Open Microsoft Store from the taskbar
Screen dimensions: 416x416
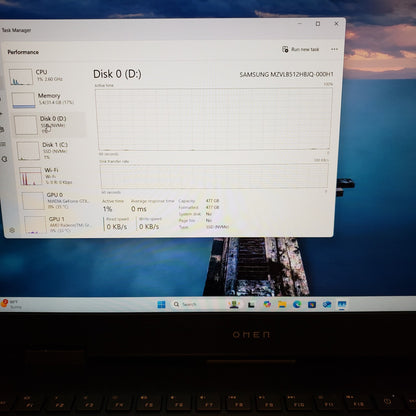(x=312, y=304)
